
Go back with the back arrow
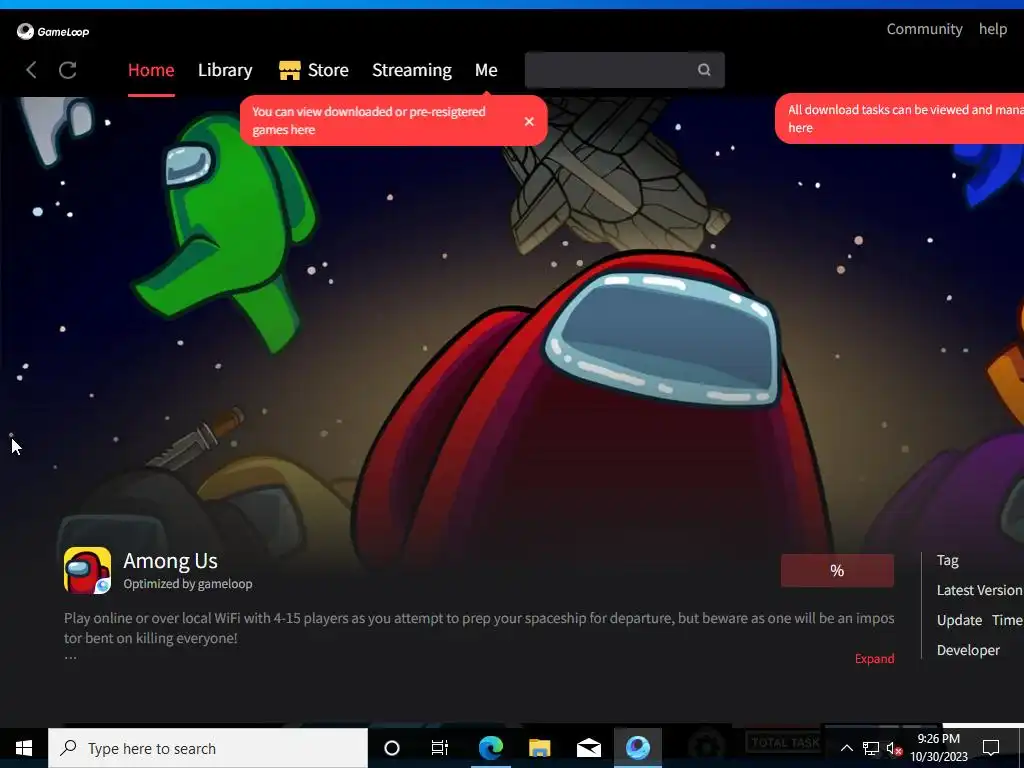click(31, 70)
